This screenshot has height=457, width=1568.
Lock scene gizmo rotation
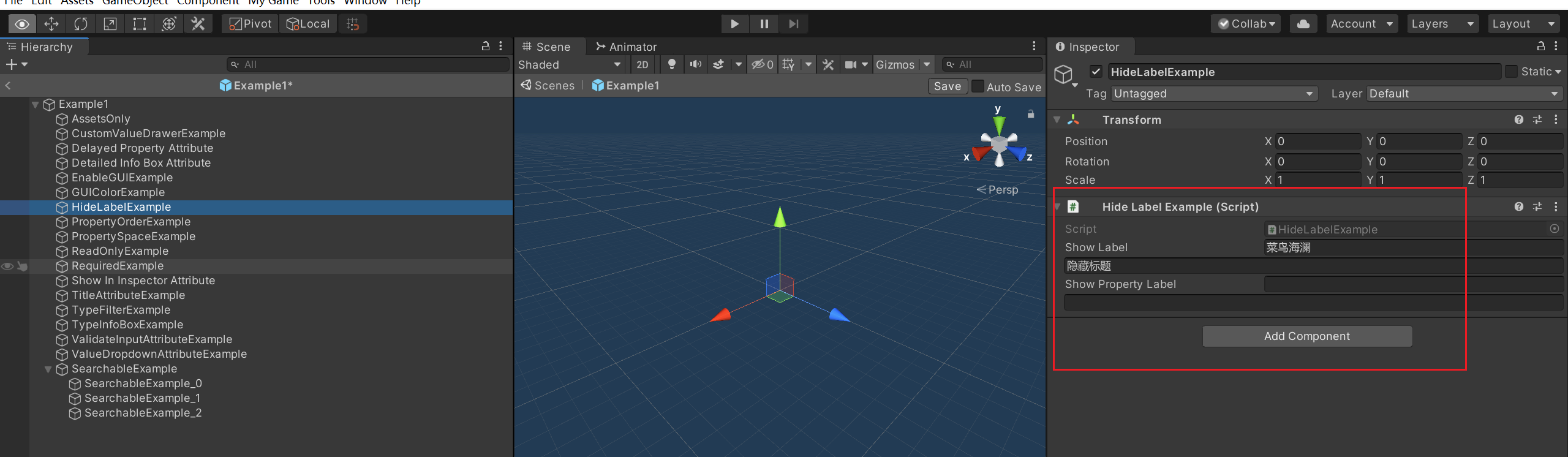[1031, 114]
